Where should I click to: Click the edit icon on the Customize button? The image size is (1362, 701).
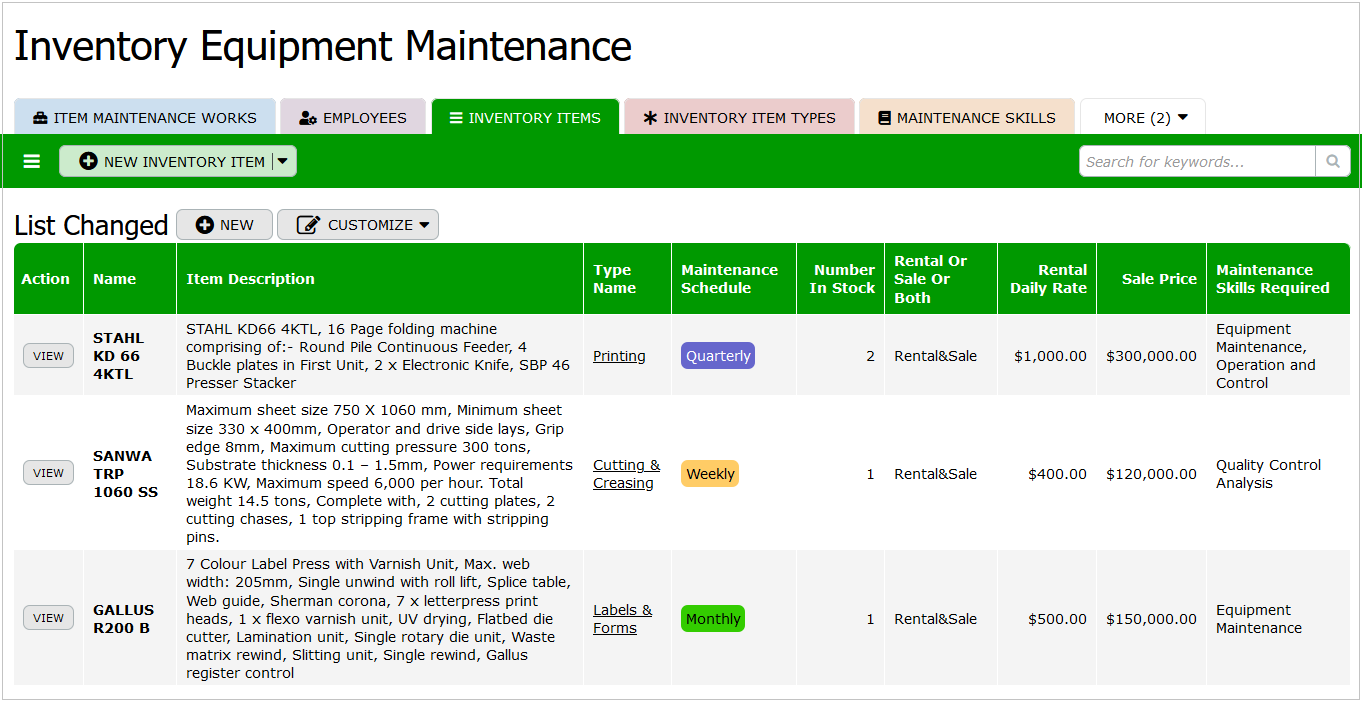(x=309, y=225)
